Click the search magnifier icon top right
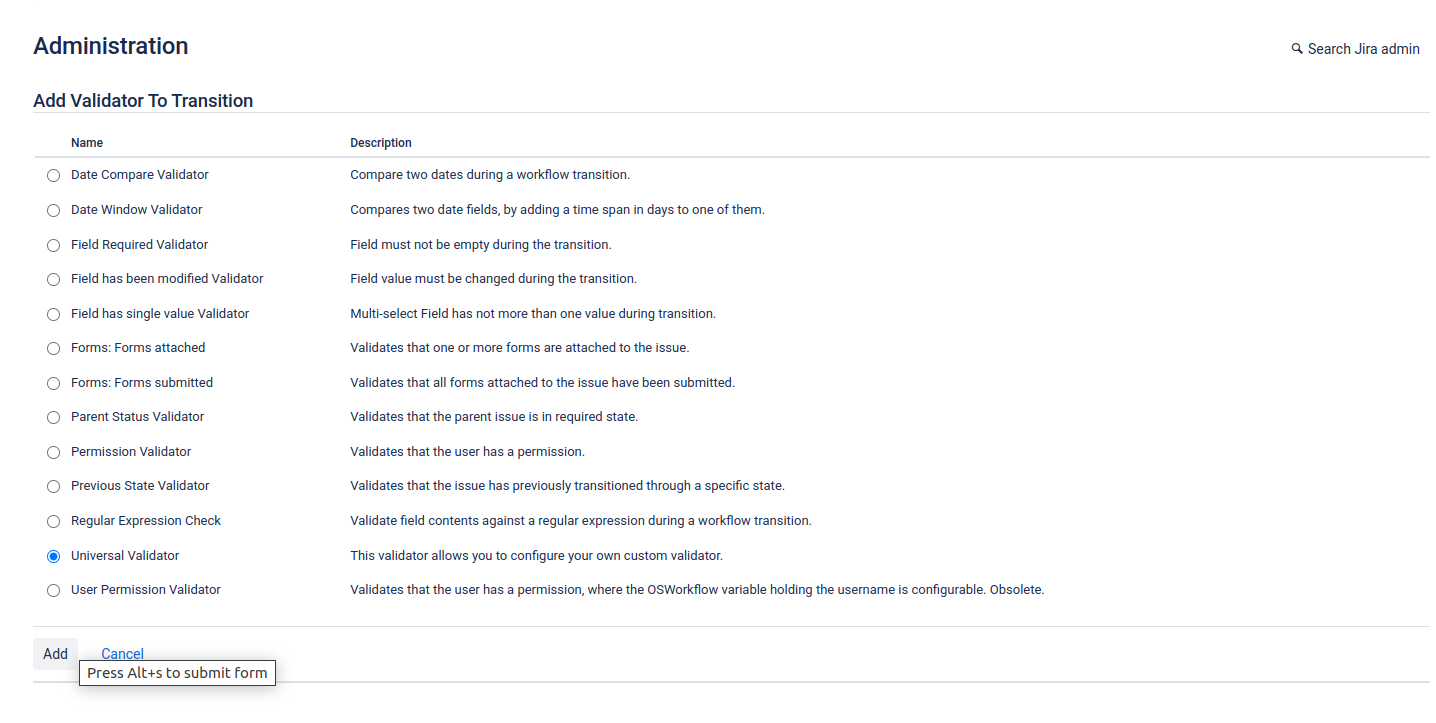Screen dimensions: 1436x723 [x=1297, y=48]
